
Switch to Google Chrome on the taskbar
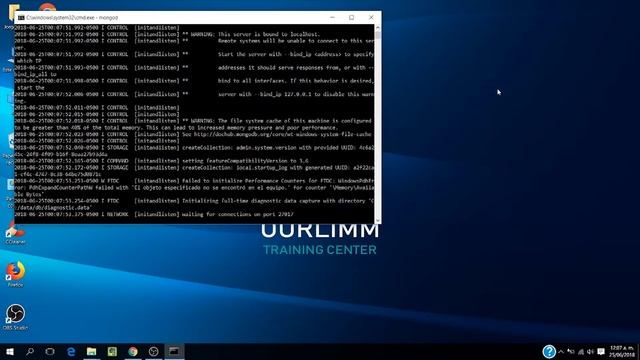click(133, 351)
